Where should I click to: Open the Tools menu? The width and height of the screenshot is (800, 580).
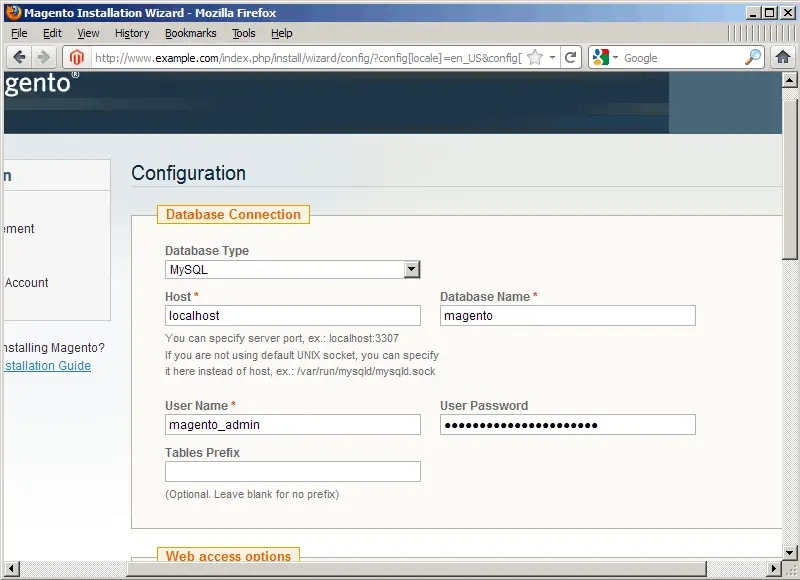(243, 33)
